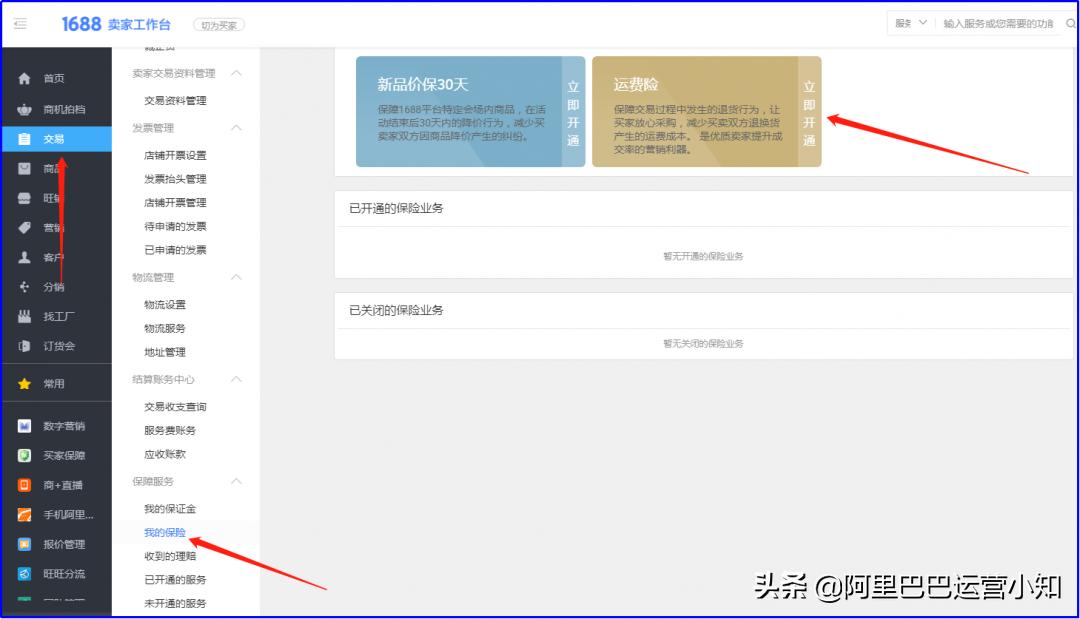Collapse the 物流管理 section
The width and height of the screenshot is (1080, 619).
237,277
